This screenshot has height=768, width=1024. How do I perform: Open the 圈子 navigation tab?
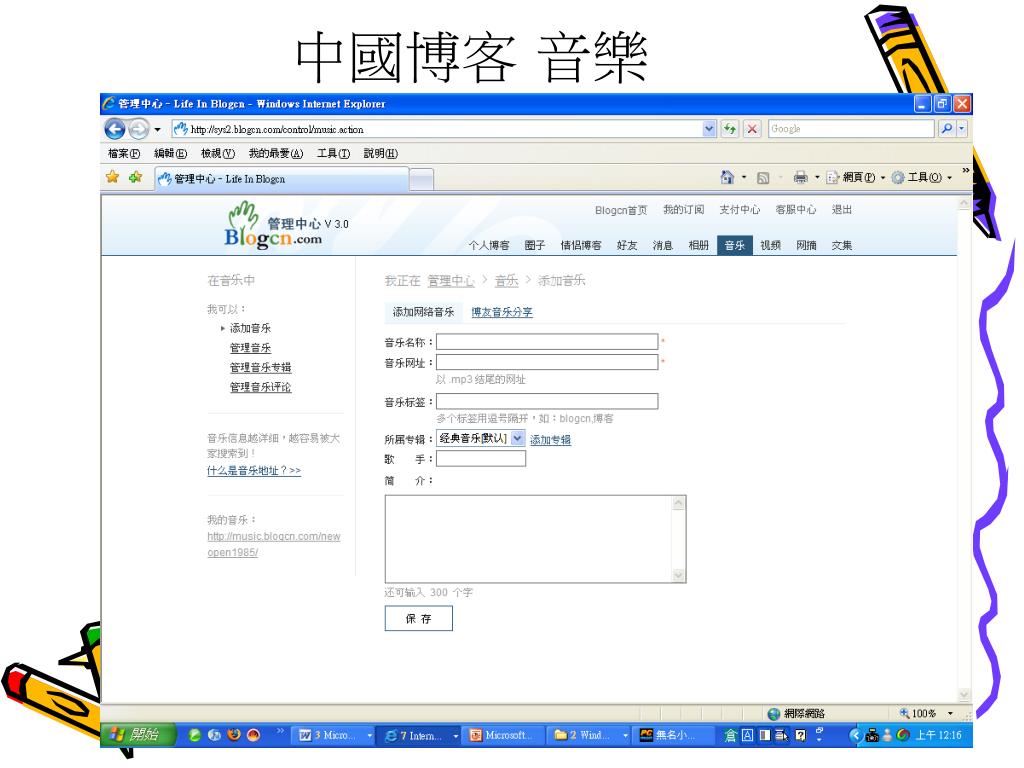tap(534, 245)
